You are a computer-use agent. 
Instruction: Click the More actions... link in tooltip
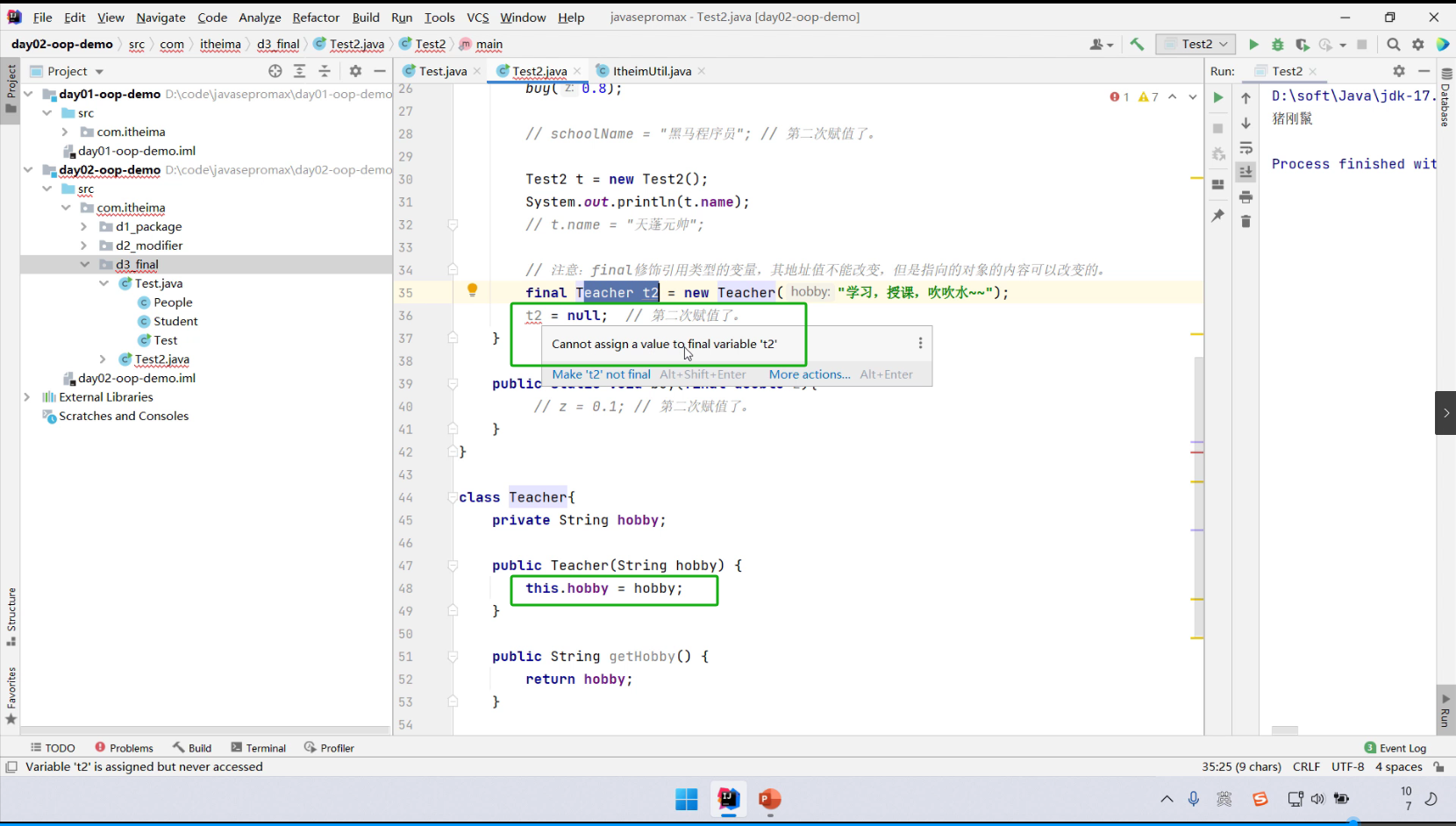[809, 374]
